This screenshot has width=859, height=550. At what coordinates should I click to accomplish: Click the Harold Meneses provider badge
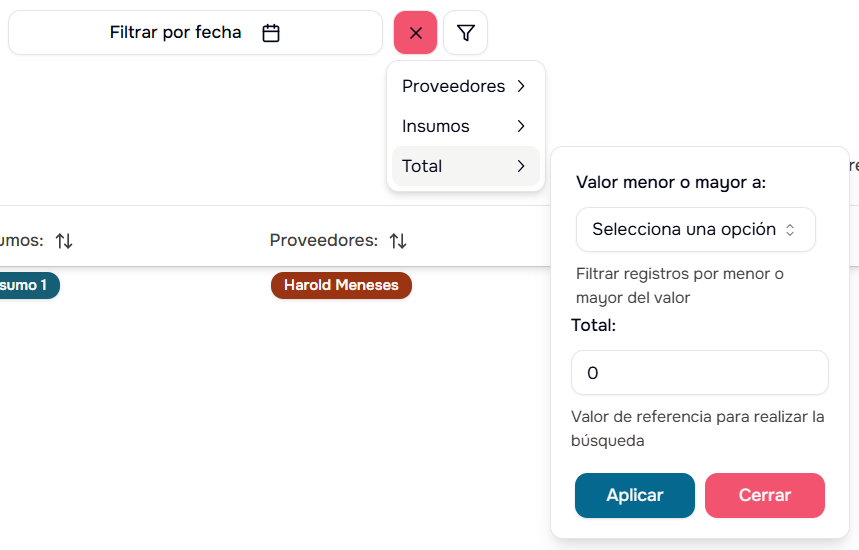[x=341, y=285]
